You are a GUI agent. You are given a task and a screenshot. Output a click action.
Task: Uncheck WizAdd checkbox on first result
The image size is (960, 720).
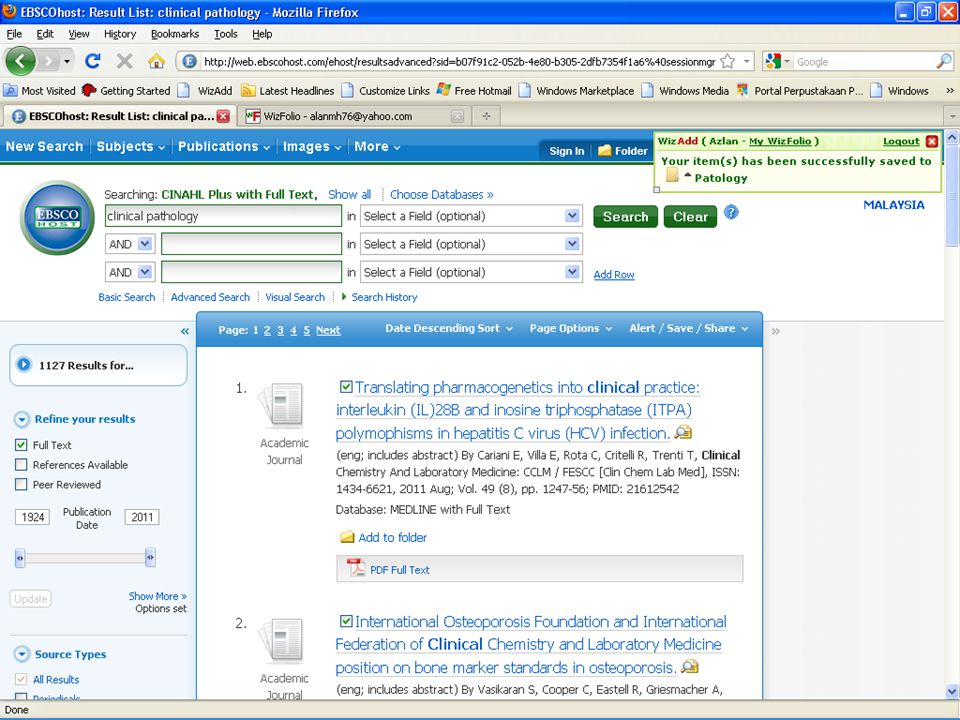click(346, 387)
